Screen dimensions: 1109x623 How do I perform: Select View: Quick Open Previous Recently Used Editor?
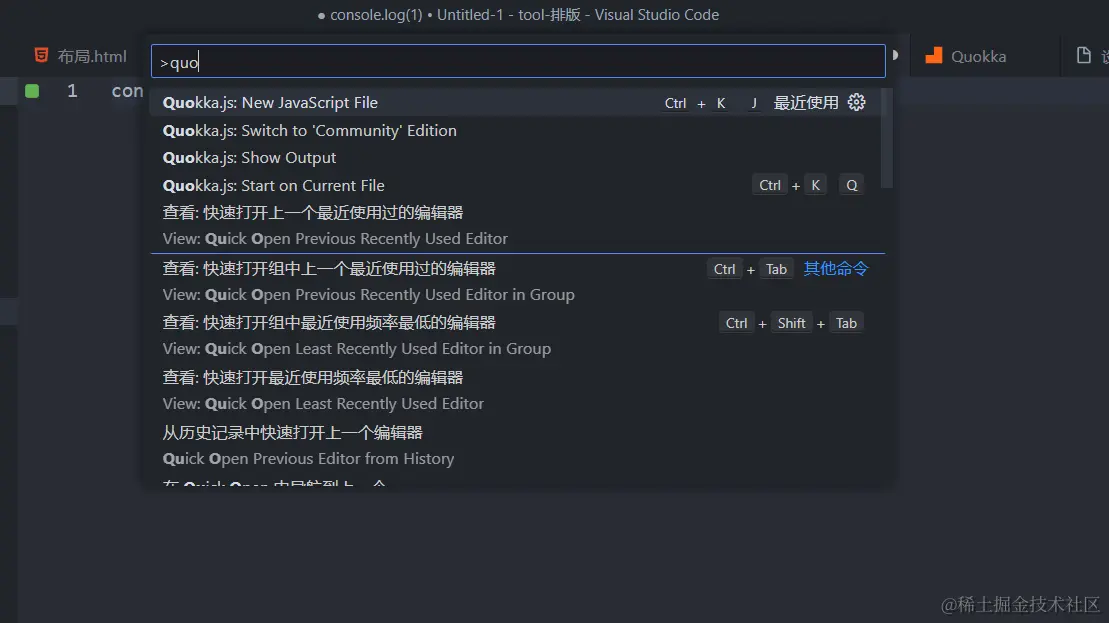(516, 226)
